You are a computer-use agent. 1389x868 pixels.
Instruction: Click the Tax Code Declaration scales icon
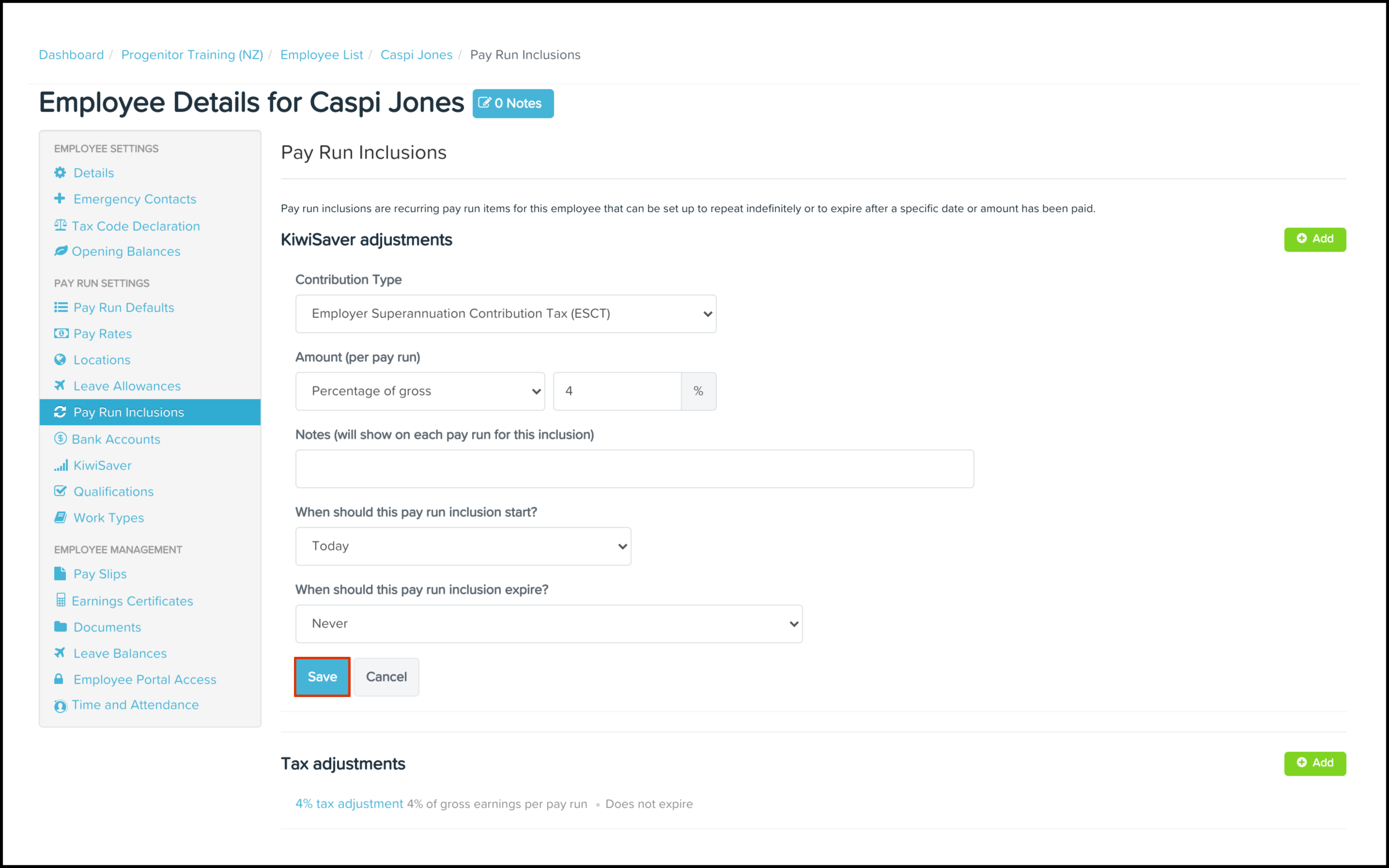[60, 225]
